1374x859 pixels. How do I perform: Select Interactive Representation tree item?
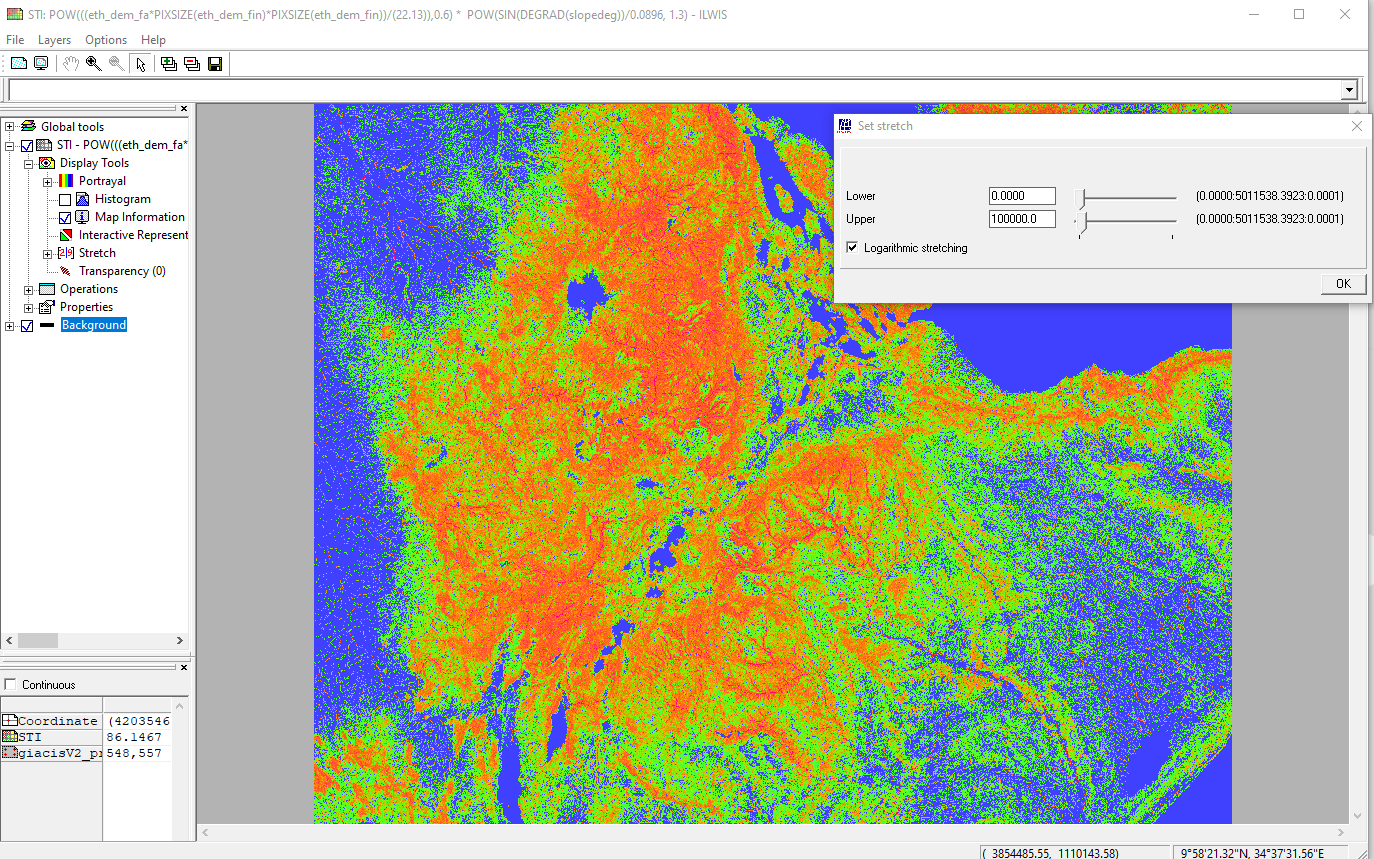pyautogui.click(x=133, y=235)
